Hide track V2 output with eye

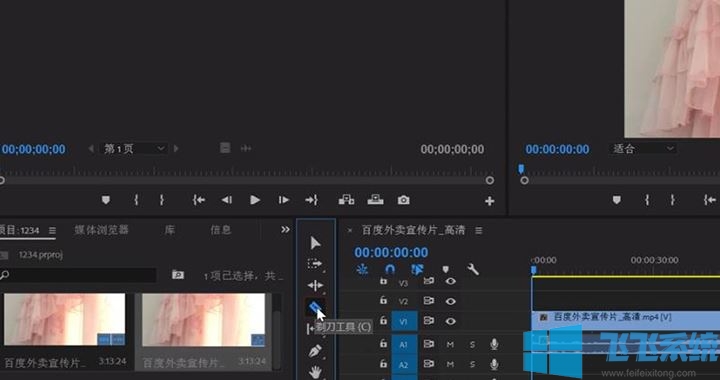(x=451, y=301)
